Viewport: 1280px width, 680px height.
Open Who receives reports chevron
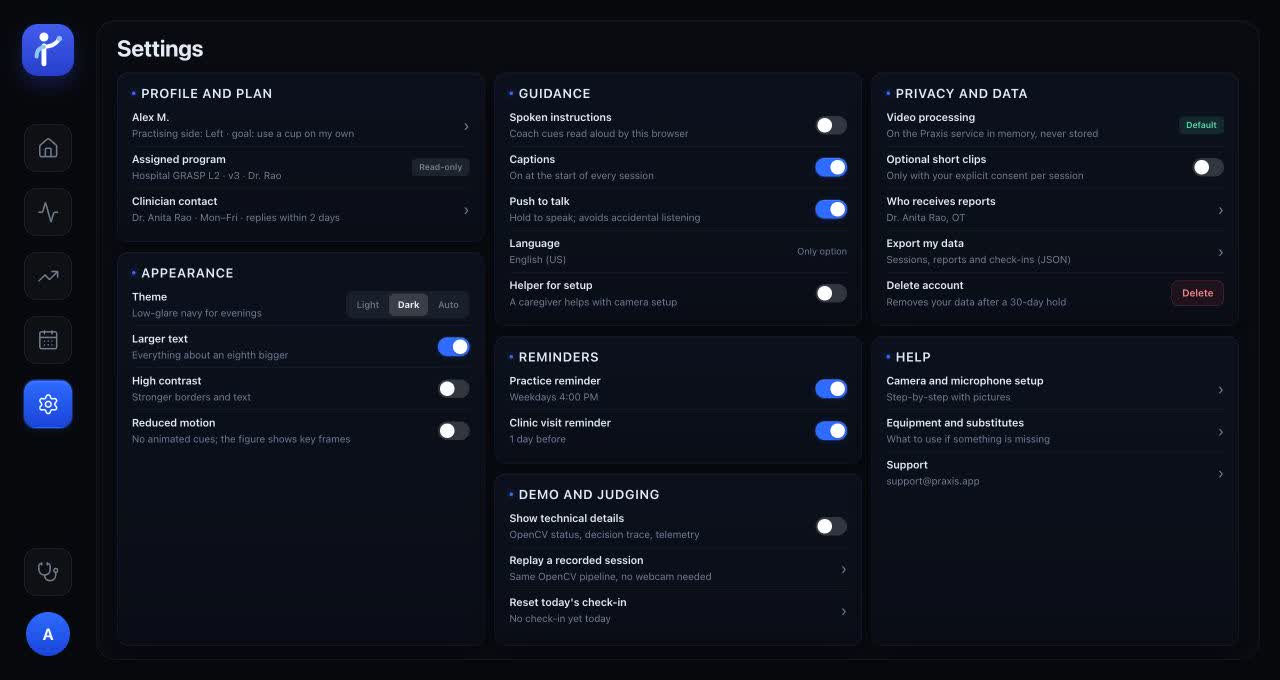click(x=1220, y=210)
